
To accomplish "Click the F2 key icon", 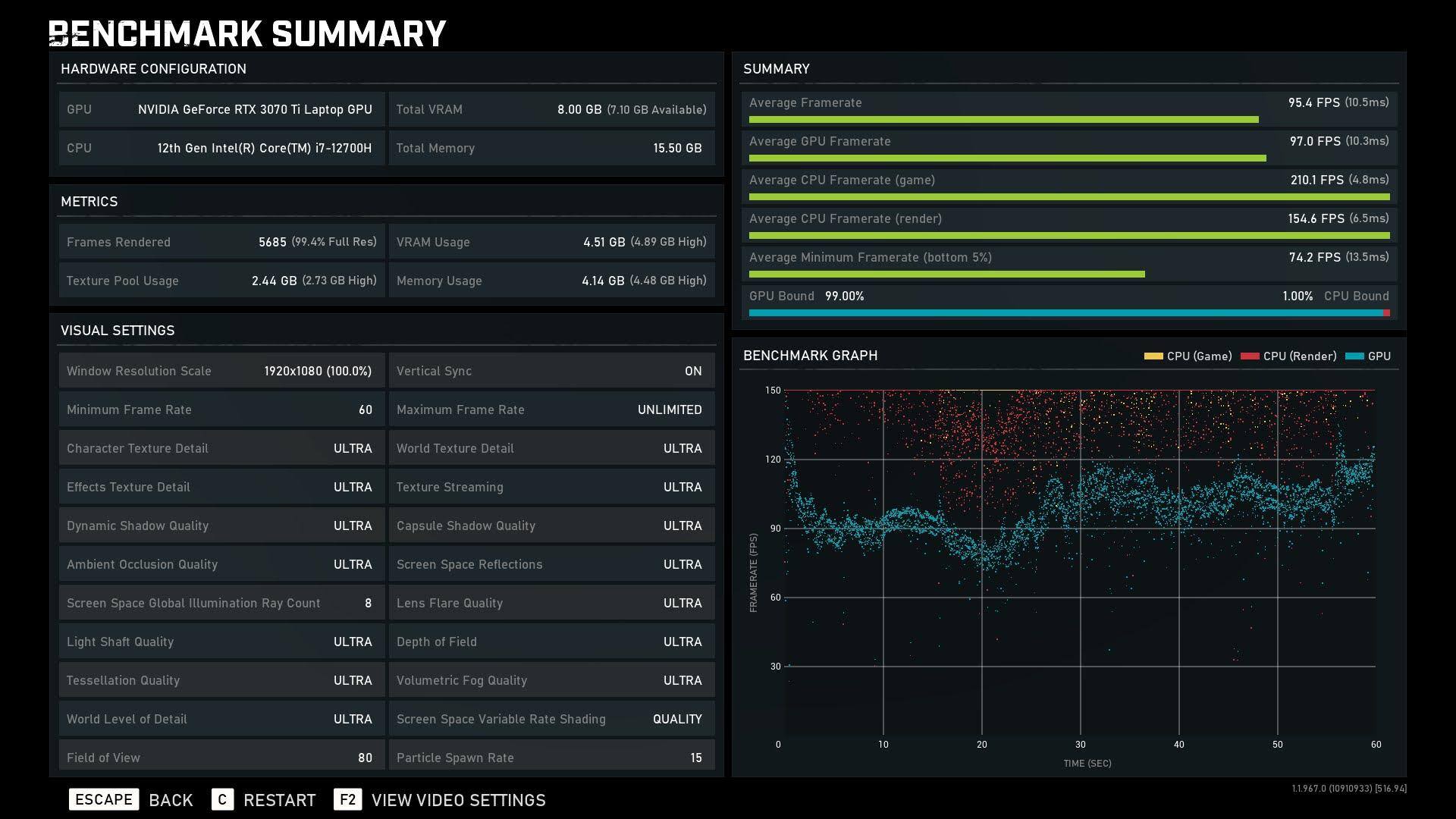I will [347, 799].
